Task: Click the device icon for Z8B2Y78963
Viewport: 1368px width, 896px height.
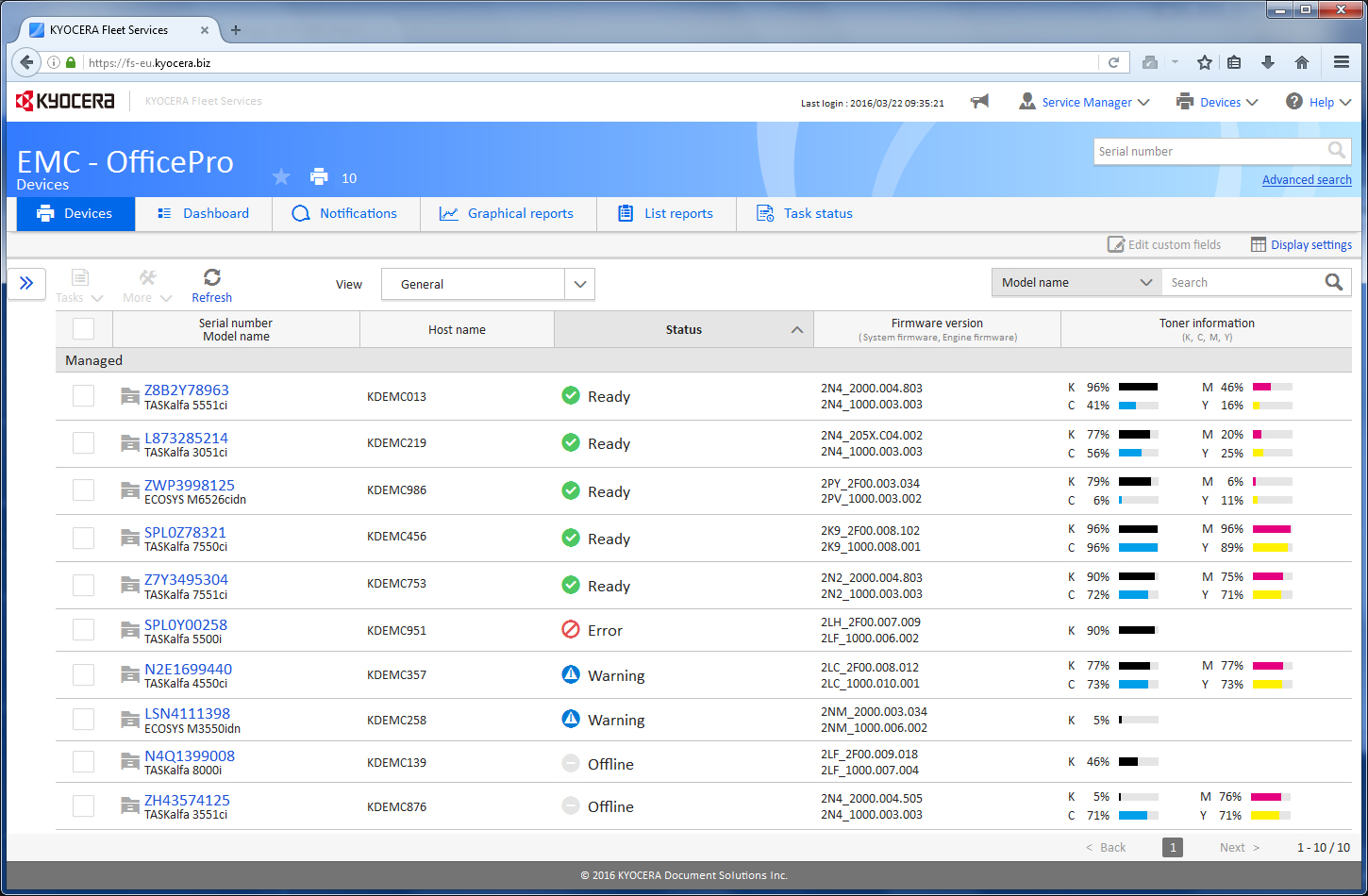Action: click(x=130, y=397)
